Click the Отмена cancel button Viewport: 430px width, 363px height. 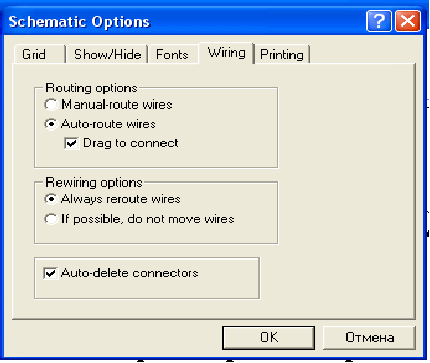click(x=369, y=338)
